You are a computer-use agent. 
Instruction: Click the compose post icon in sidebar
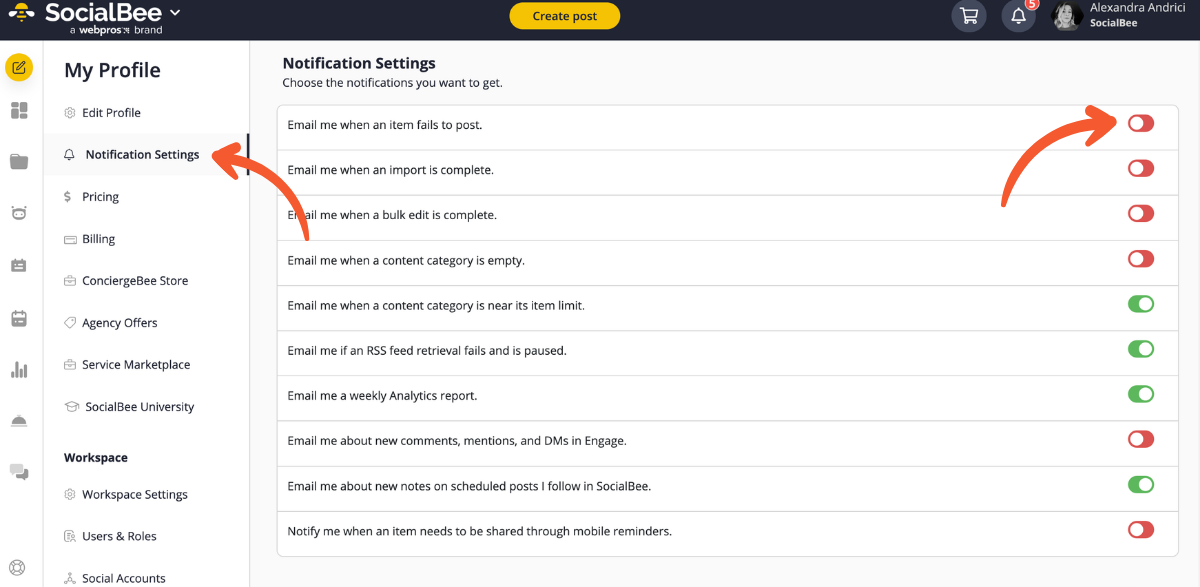click(x=19, y=68)
